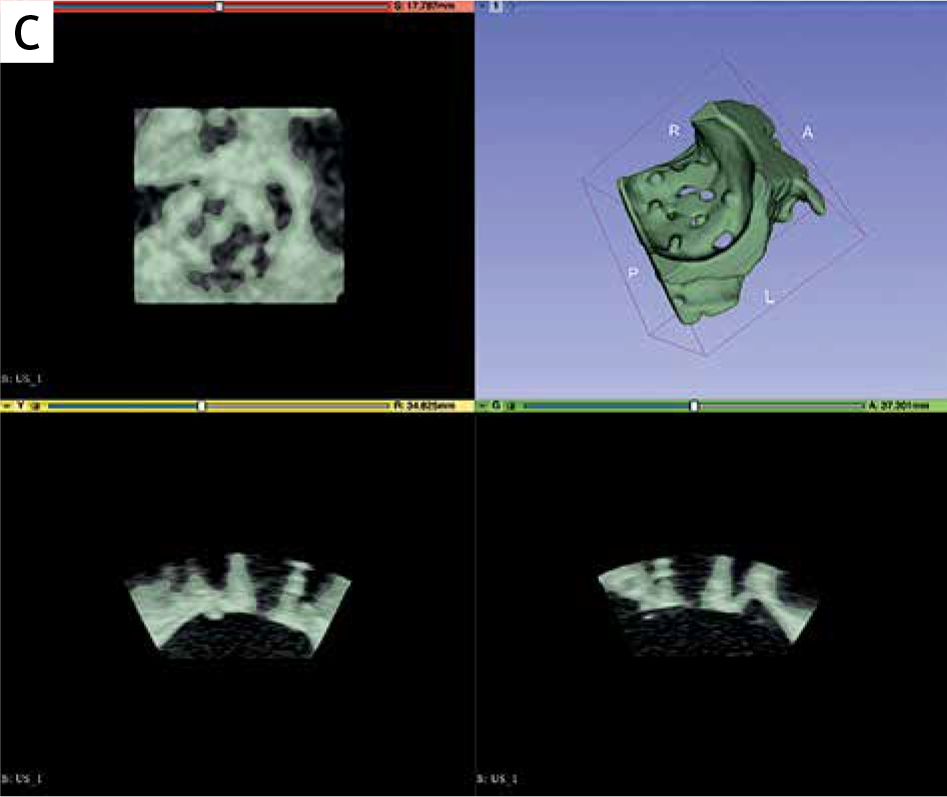Image resolution: width=947 pixels, height=797 pixels.
Task: Select the 'G' green slice view label
Action: (497, 406)
